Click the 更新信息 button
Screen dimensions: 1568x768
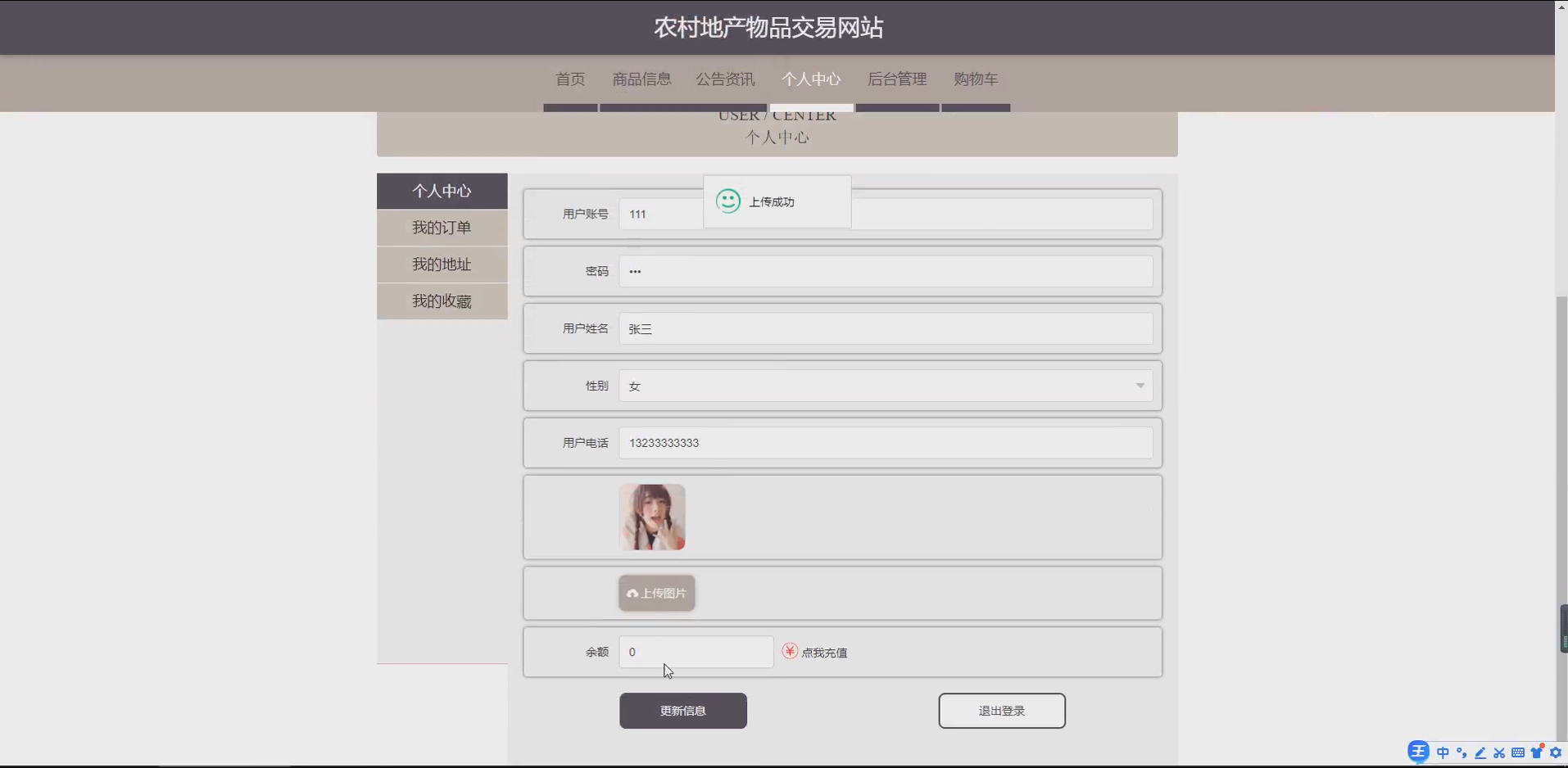(x=683, y=711)
